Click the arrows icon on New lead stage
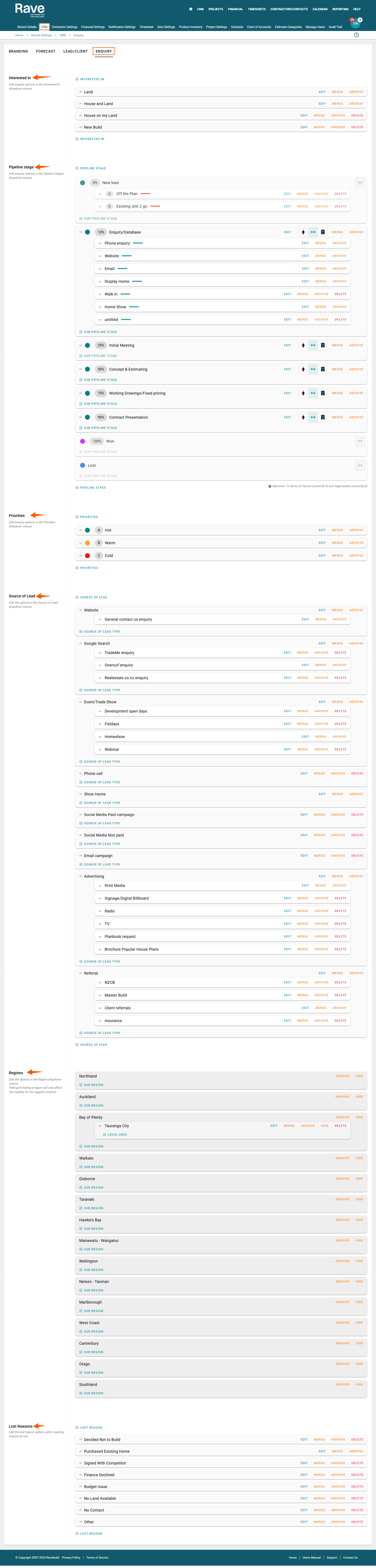The width and height of the screenshot is (376, 1568). tap(360, 183)
